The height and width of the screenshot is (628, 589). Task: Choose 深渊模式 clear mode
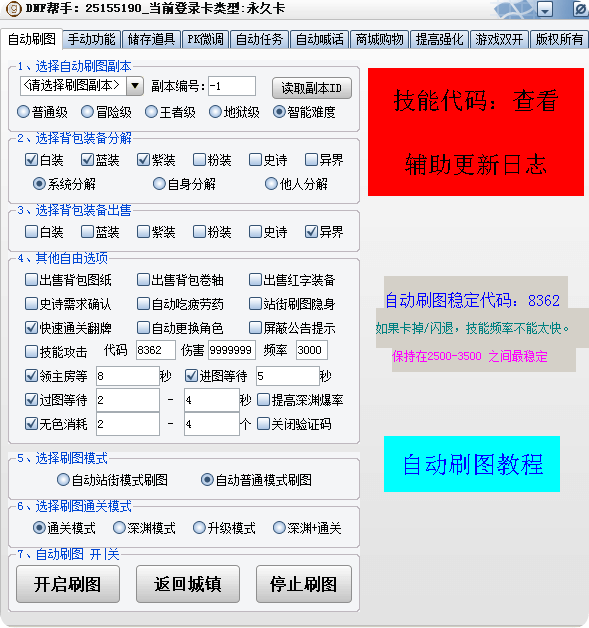pos(144,528)
